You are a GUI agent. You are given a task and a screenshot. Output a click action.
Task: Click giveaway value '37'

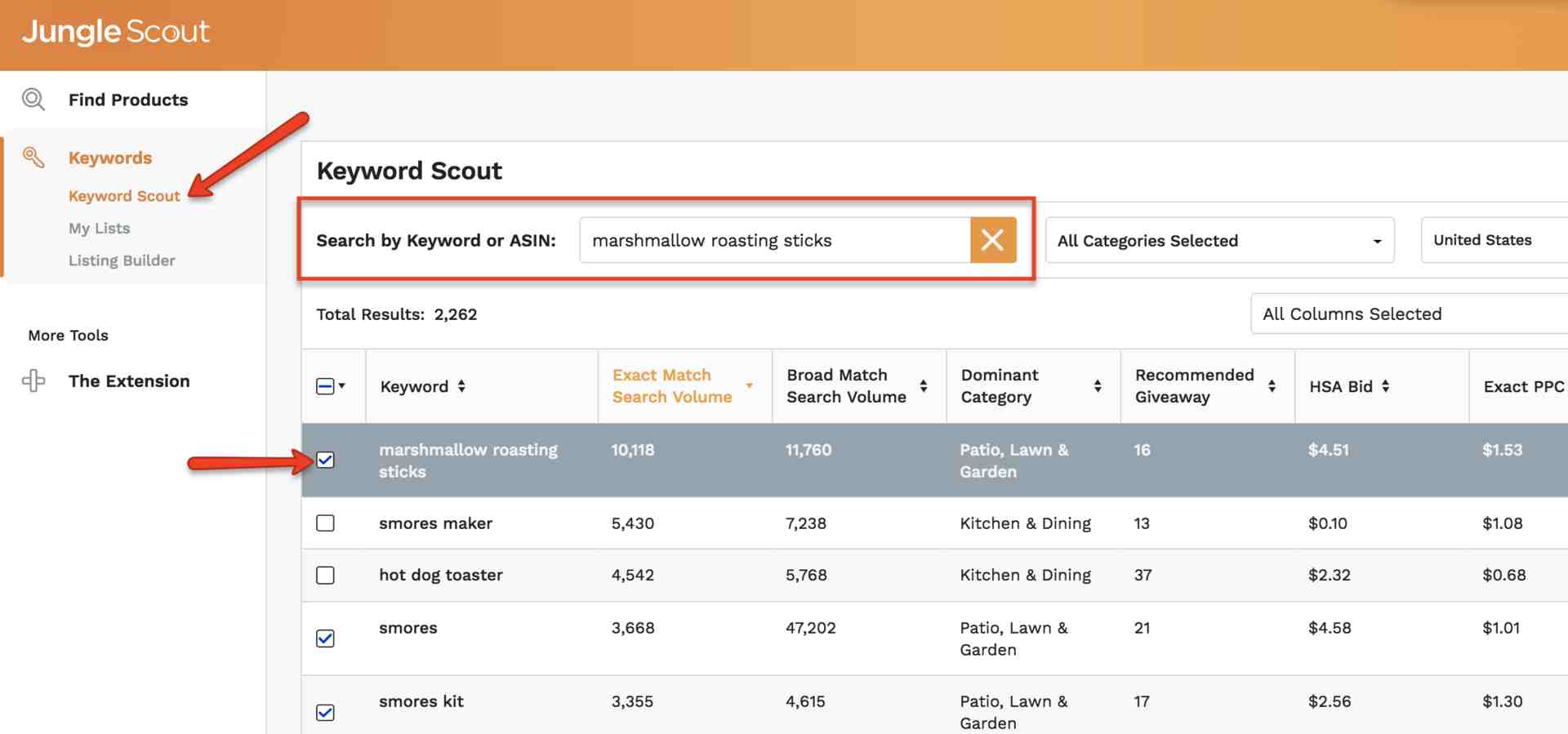tap(1143, 575)
